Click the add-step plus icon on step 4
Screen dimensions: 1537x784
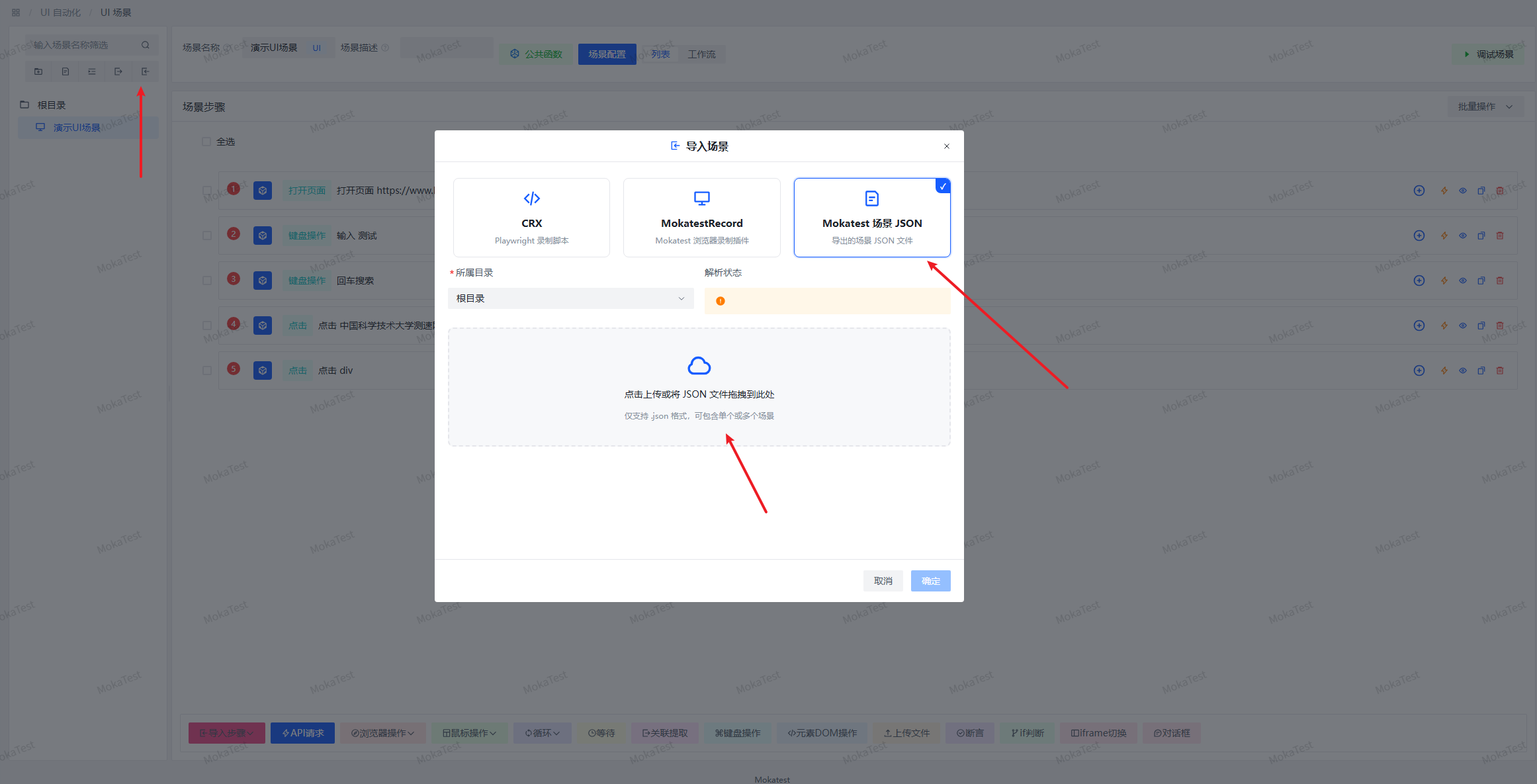1419,326
